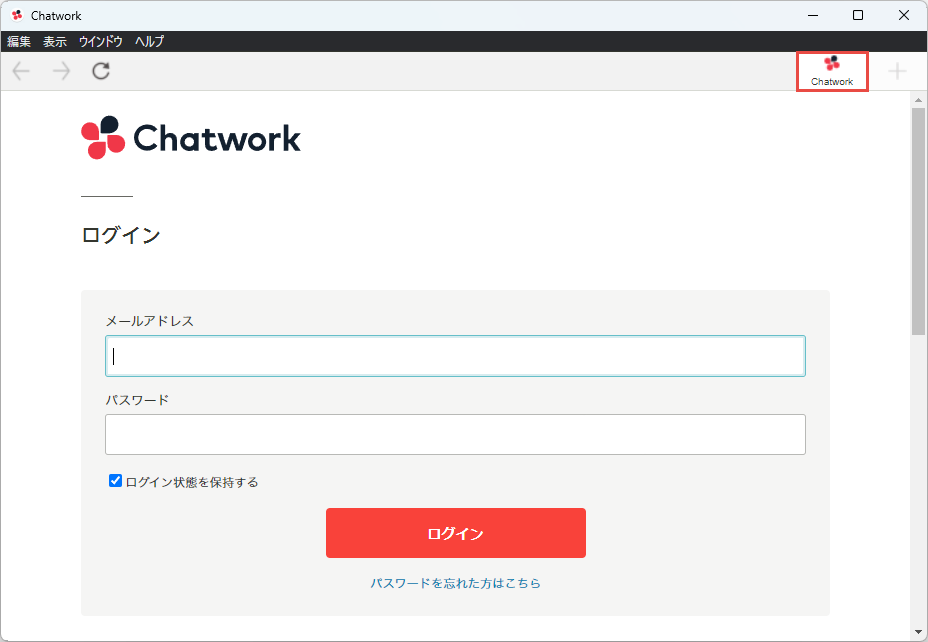This screenshot has width=928, height=642.
Task: Click the large Chatwork logo on page
Action: [191, 138]
